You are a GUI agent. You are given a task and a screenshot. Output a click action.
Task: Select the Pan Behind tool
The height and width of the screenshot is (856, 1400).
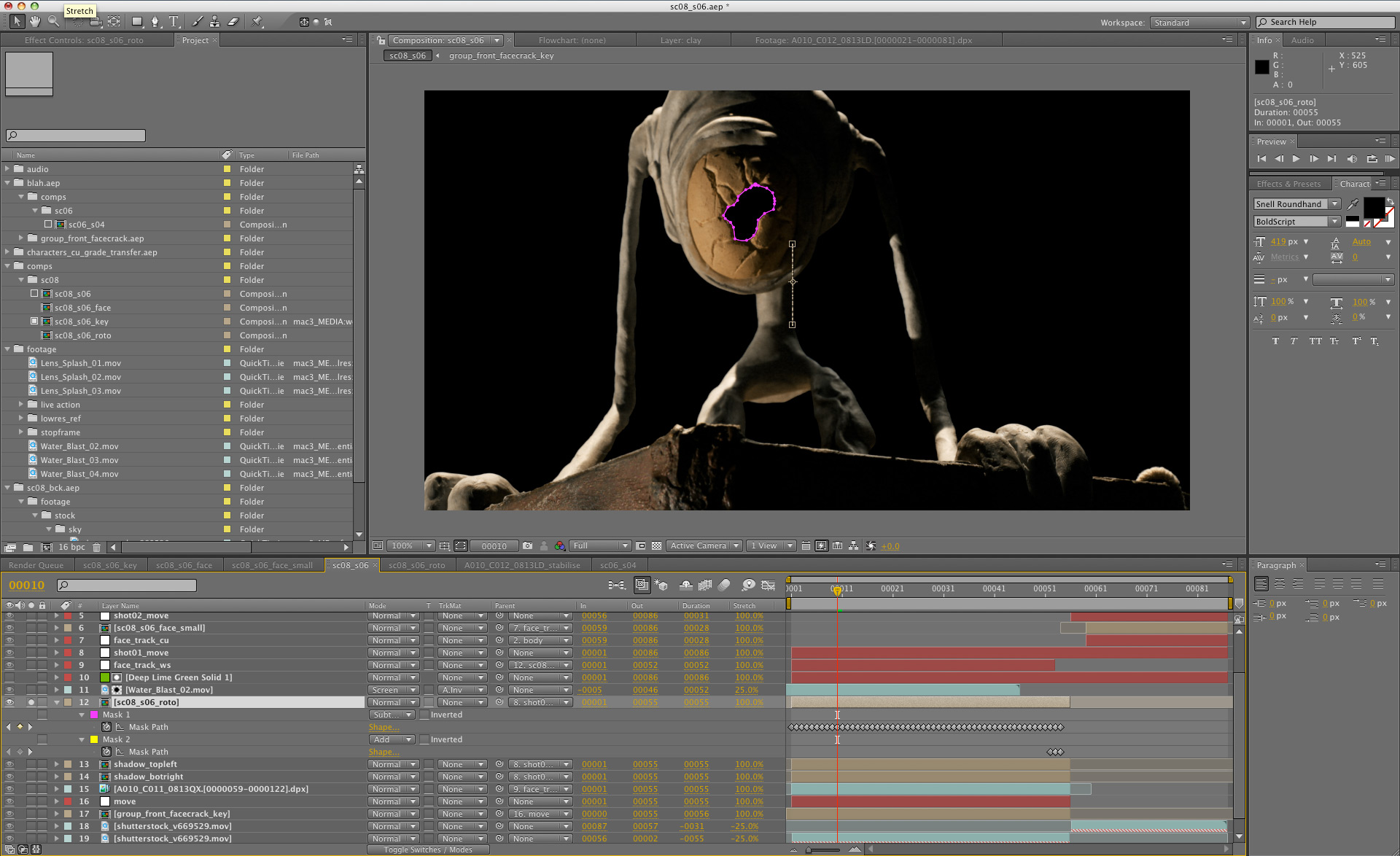[114, 22]
